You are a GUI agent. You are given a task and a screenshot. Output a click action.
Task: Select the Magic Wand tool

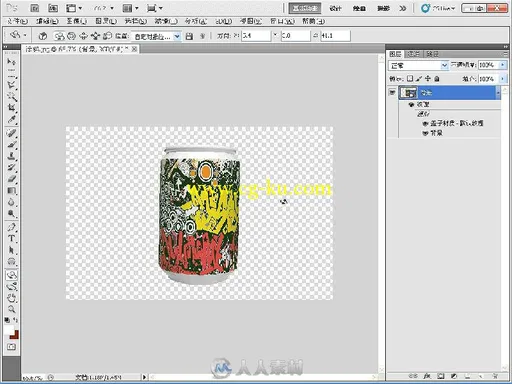coord(11,97)
